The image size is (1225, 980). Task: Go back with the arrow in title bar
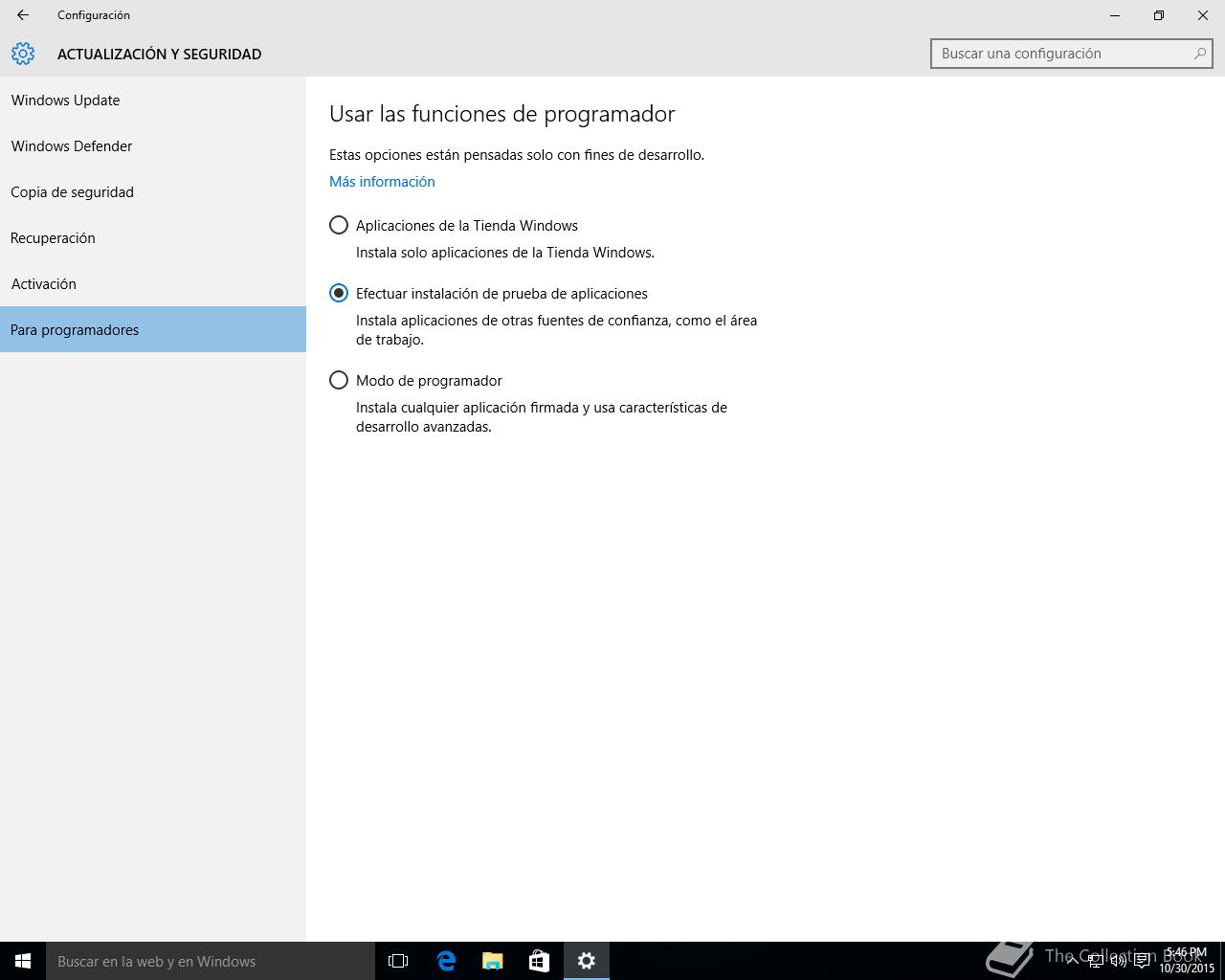23,15
